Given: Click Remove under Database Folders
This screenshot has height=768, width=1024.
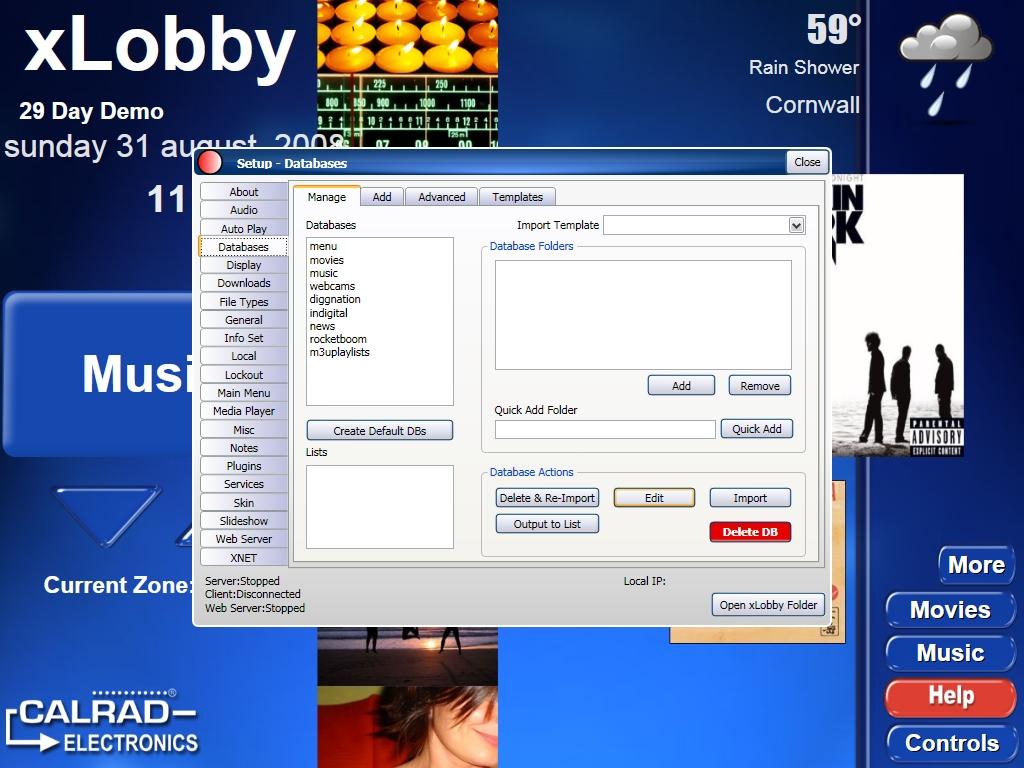Looking at the screenshot, I should (x=760, y=385).
